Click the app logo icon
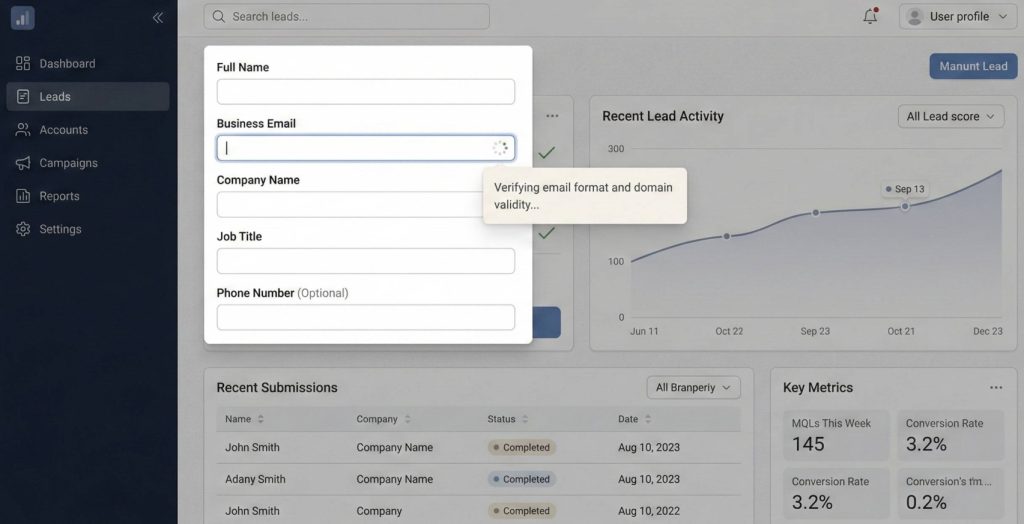The image size is (1024, 524). (23, 18)
